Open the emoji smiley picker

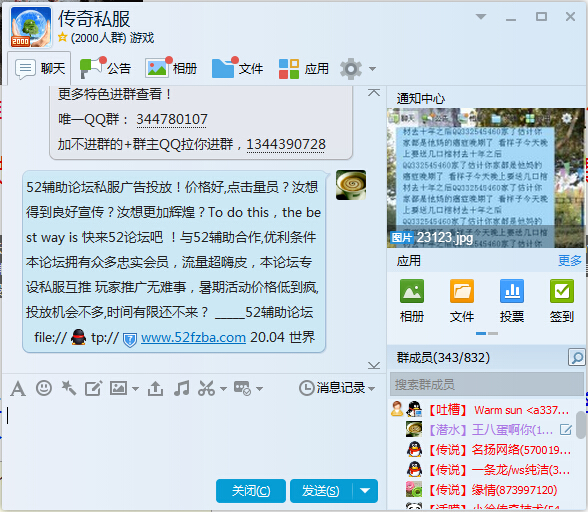(x=44, y=388)
